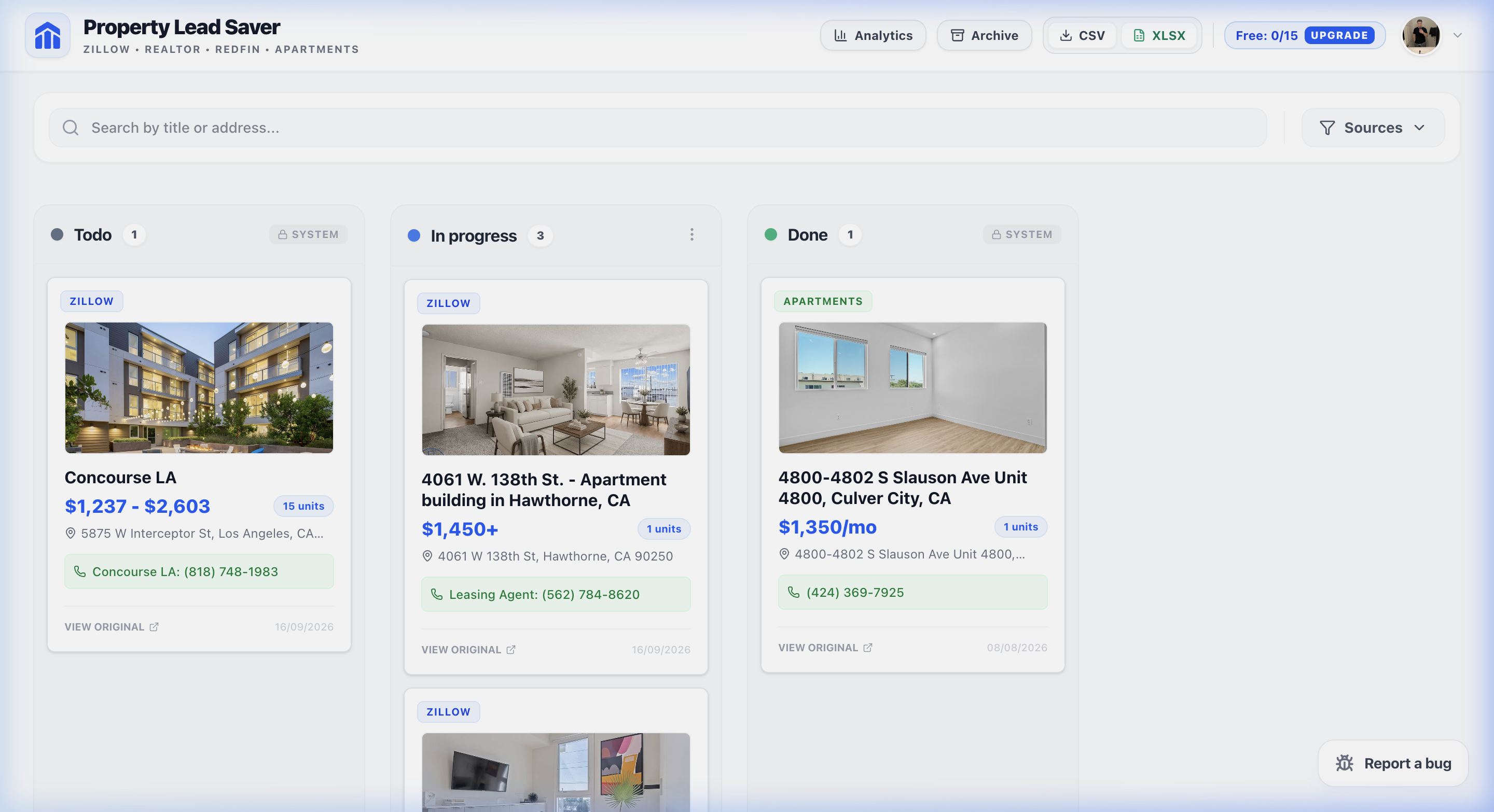Click the SYSTEM lock badge on Todo column

(308, 235)
